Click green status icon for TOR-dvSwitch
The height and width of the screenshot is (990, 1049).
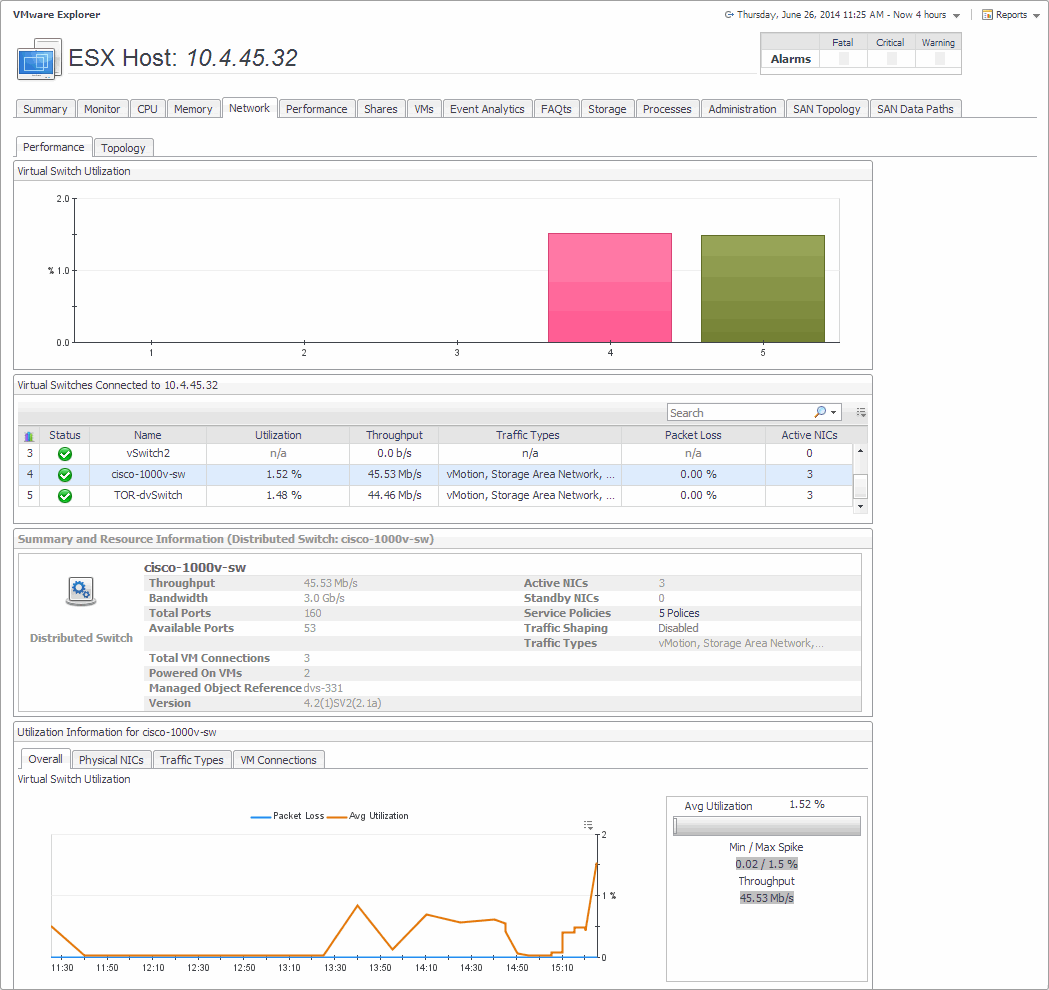pyautogui.click(x=65, y=496)
